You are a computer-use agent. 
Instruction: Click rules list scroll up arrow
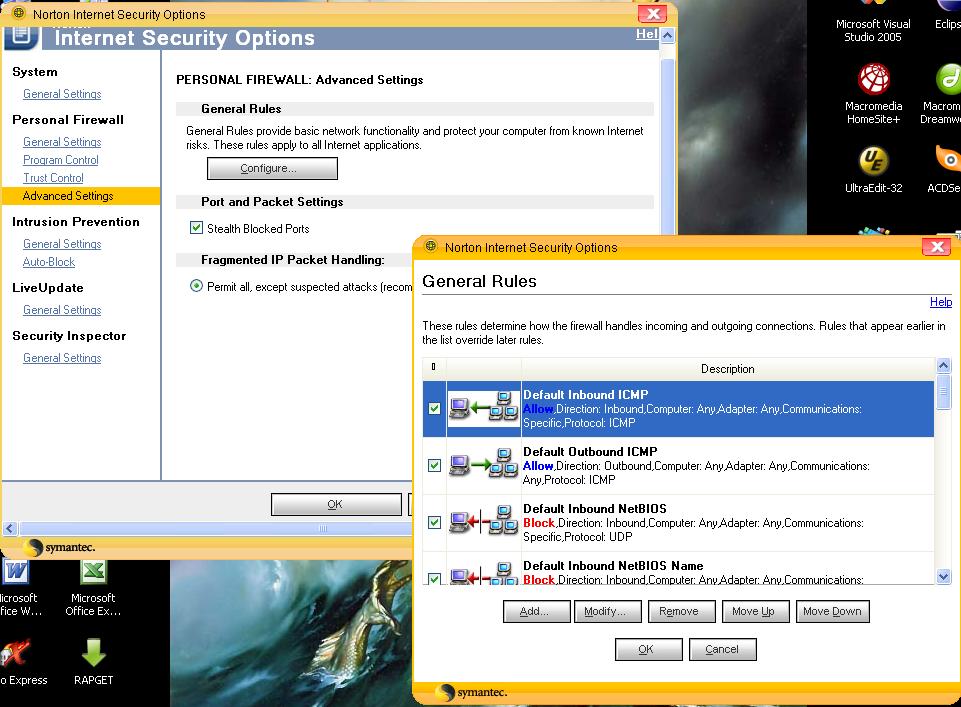click(943, 366)
